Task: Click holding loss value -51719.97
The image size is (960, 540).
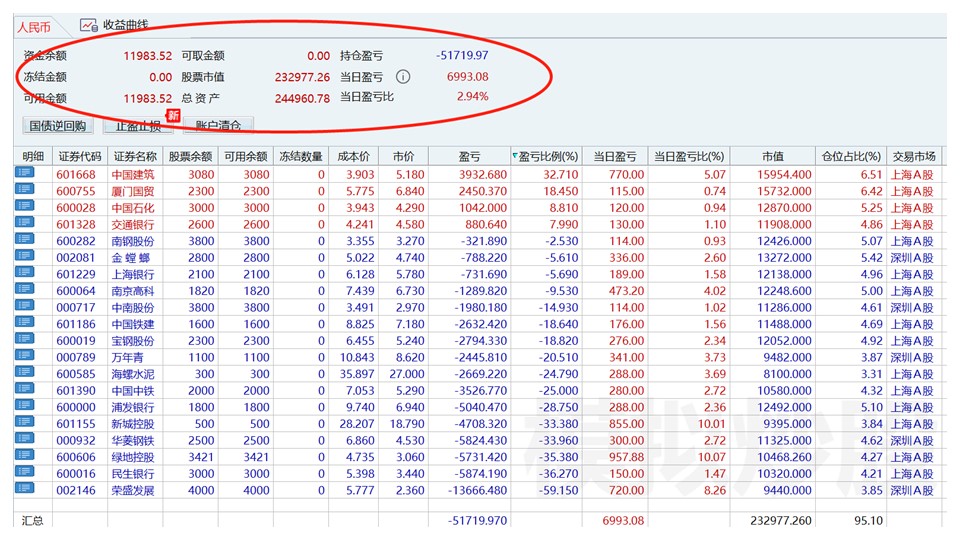Action: point(462,55)
